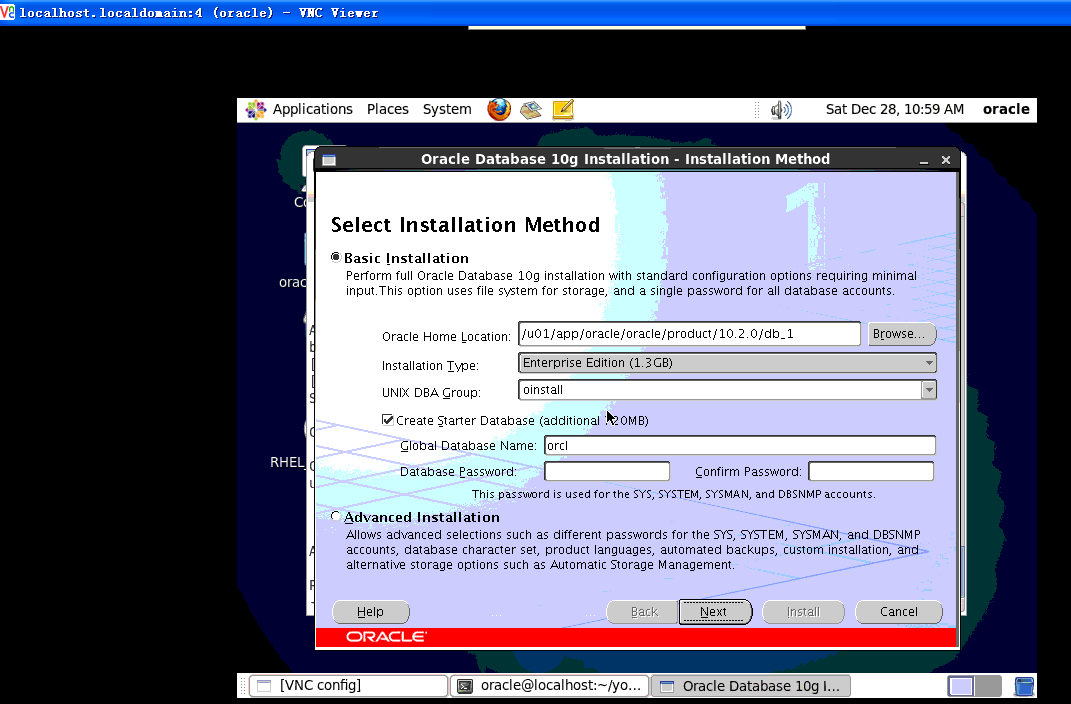Select the Advanced Installation radio button
Image resolution: width=1071 pixels, height=704 pixels.
(x=335, y=516)
